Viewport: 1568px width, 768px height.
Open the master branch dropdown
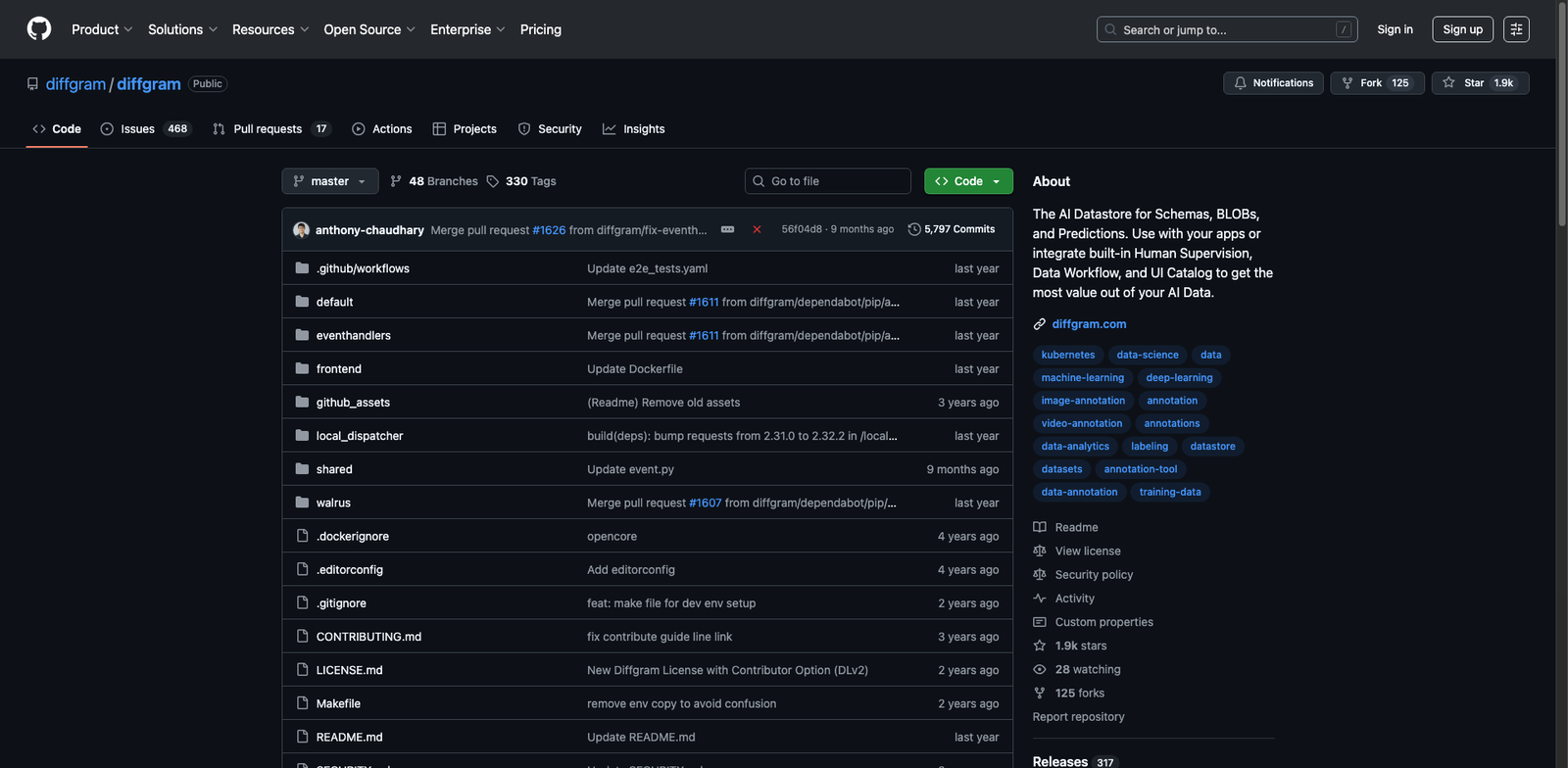pyautogui.click(x=329, y=181)
